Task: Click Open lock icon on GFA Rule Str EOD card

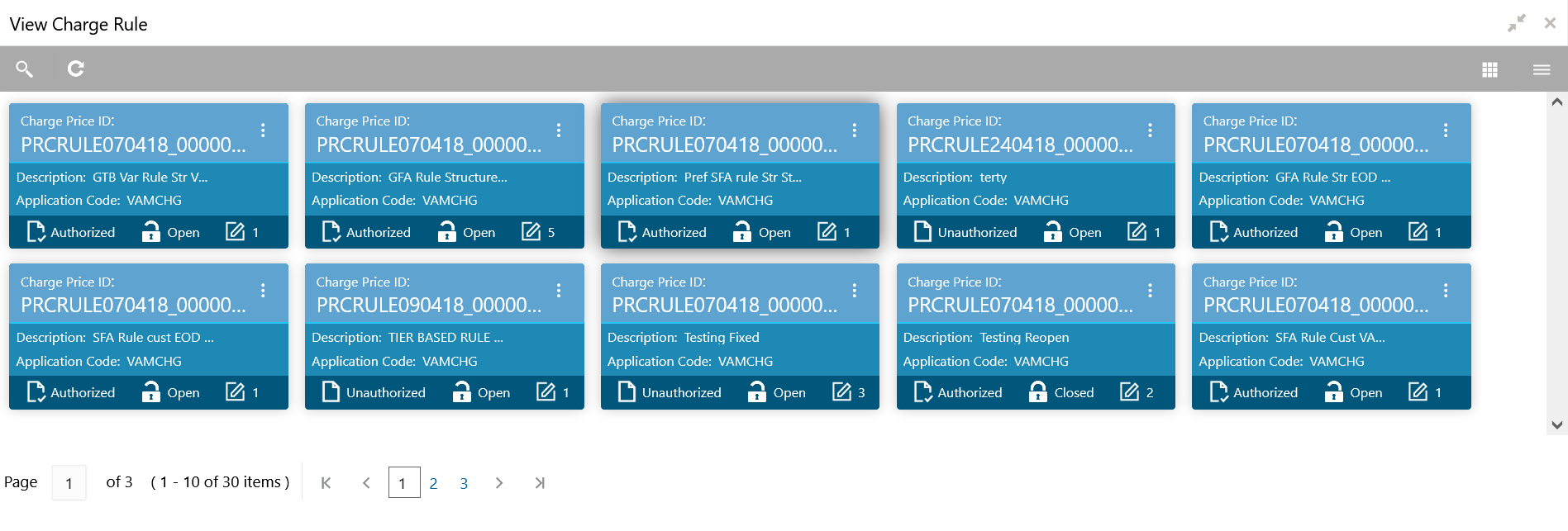Action: pyautogui.click(x=1333, y=232)
